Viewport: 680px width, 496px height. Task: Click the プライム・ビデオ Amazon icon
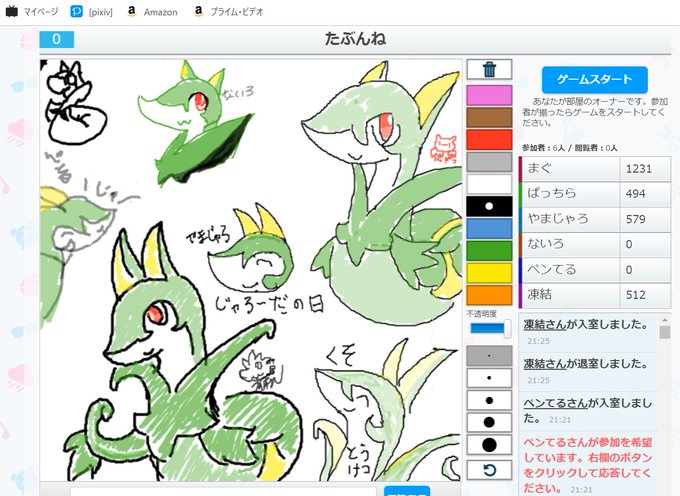pyautogui.click(x=199, y=12)
